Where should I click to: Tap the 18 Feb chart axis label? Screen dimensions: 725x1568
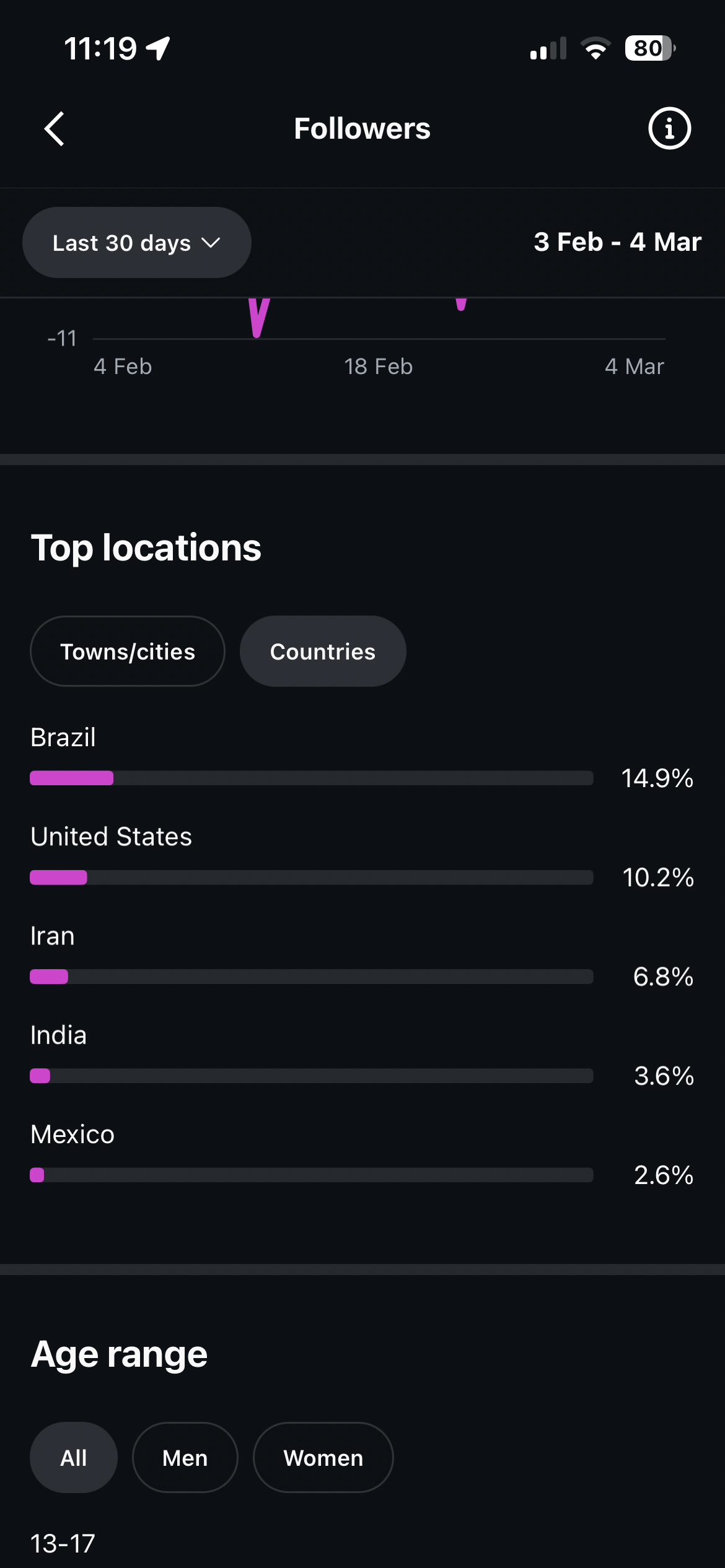click(x=378, y=367)
